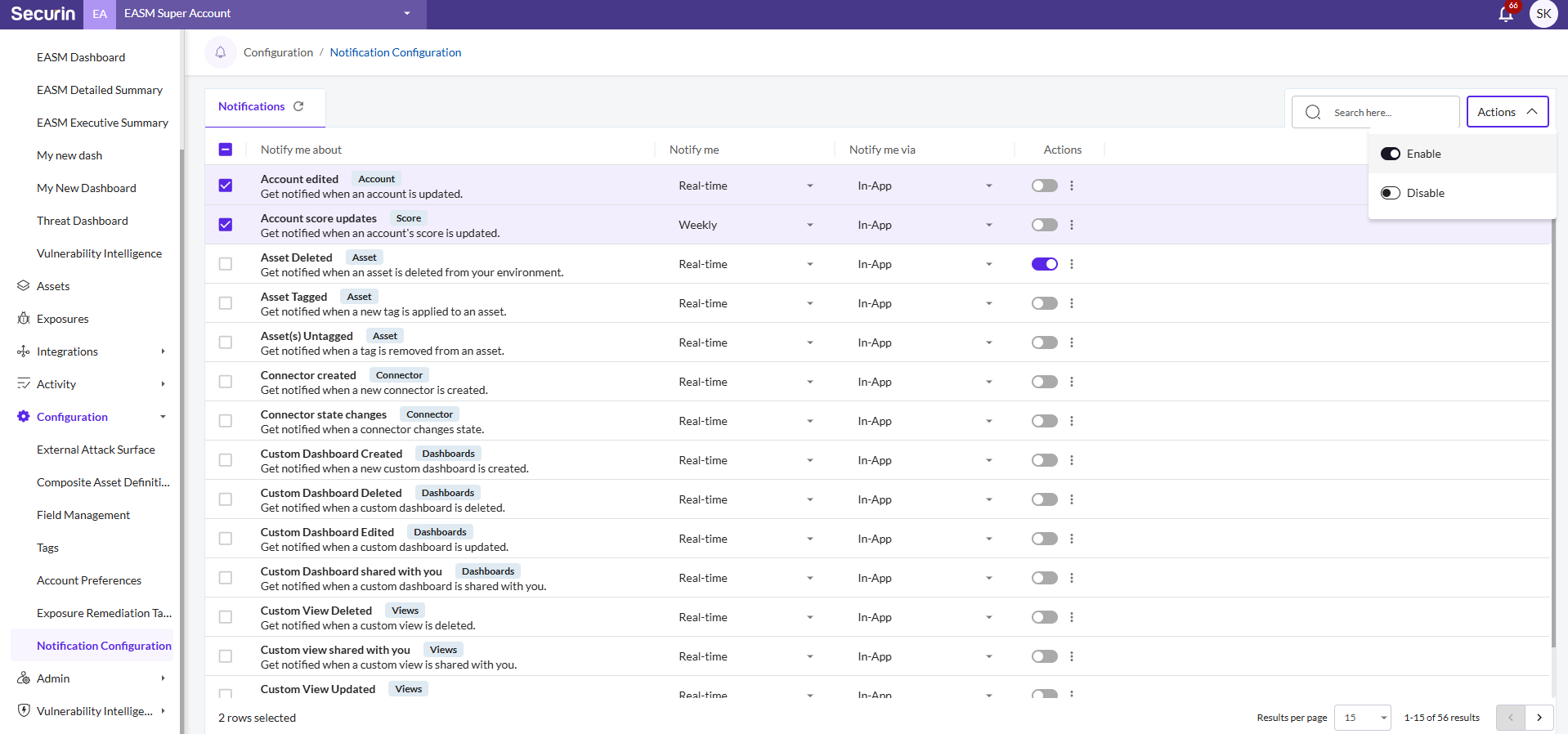Click the search magnifier icon
The image size is (1568, 734).
click(x=1313, y=112)
